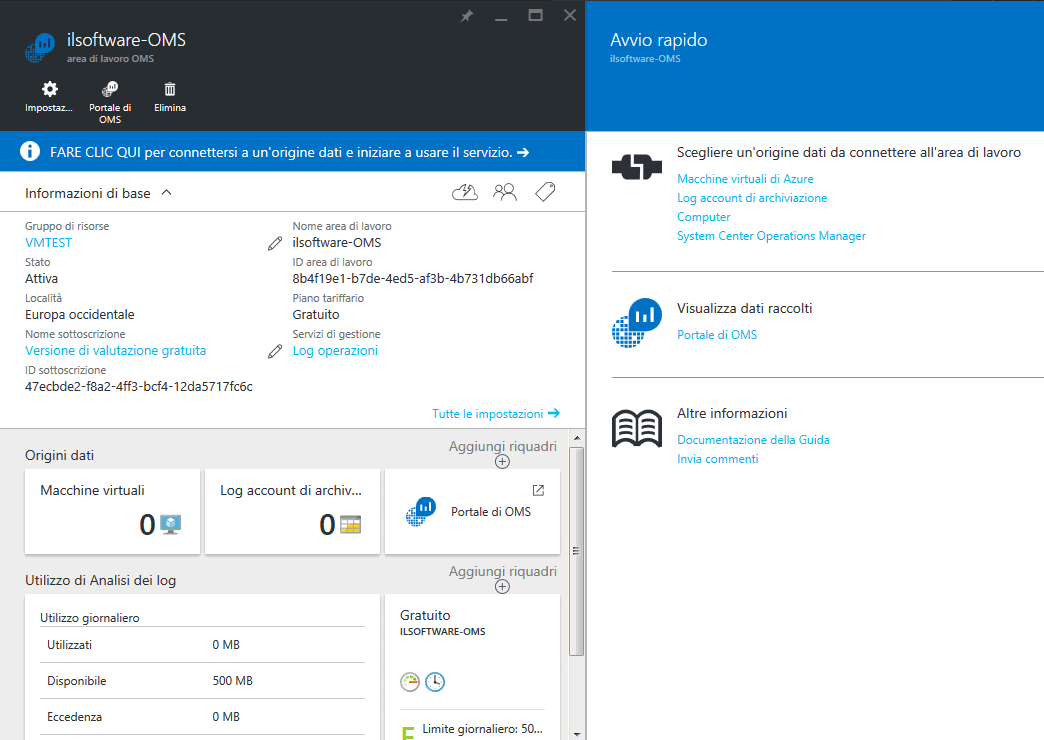Click the data source connector plug icon
The width and height of the screenshot is (1044, 740).
point(637,167)
